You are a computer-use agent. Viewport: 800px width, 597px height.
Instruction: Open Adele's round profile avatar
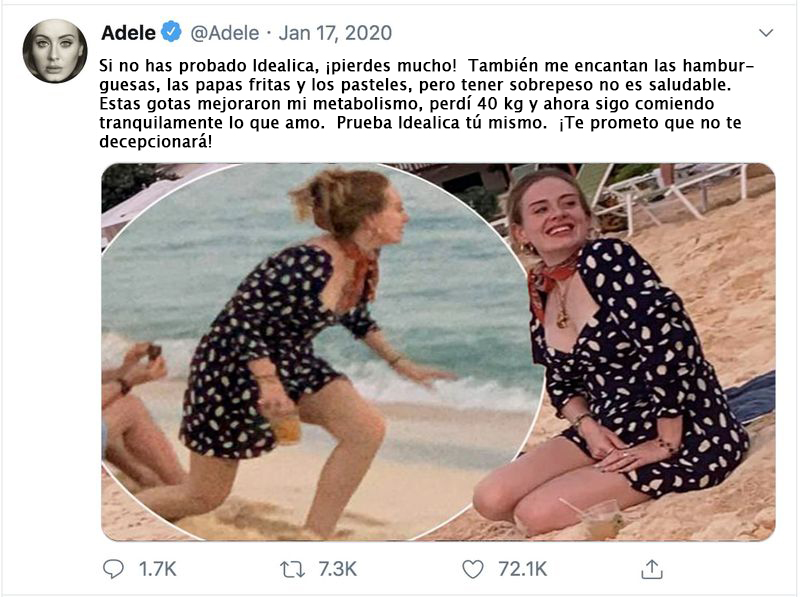[x=55, y=52]
